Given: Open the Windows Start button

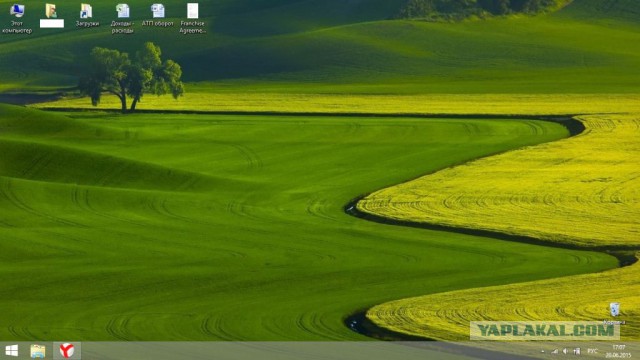Looking at the screenshot, I should click(x=11, y=351).
